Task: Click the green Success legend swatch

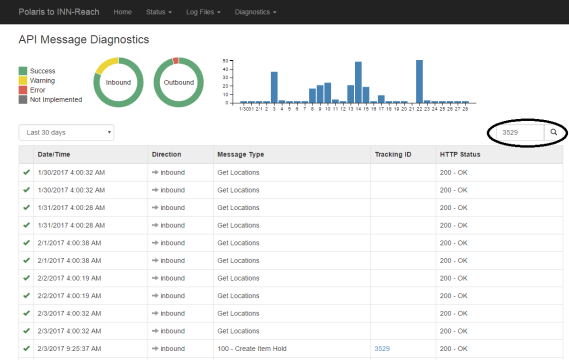Action: click(23, 71)
